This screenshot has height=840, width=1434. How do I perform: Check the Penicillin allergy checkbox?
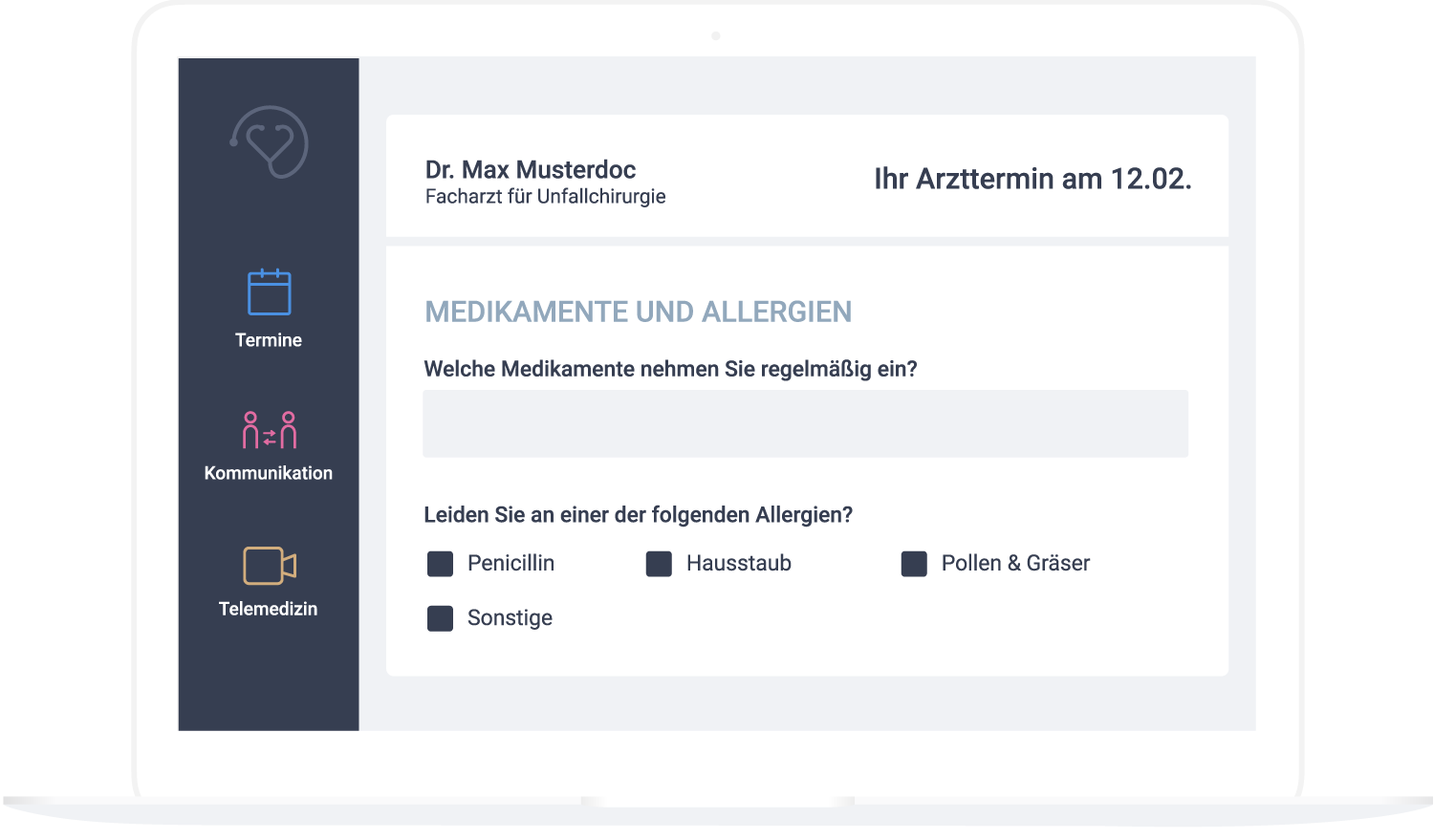[x=440, y=564]
